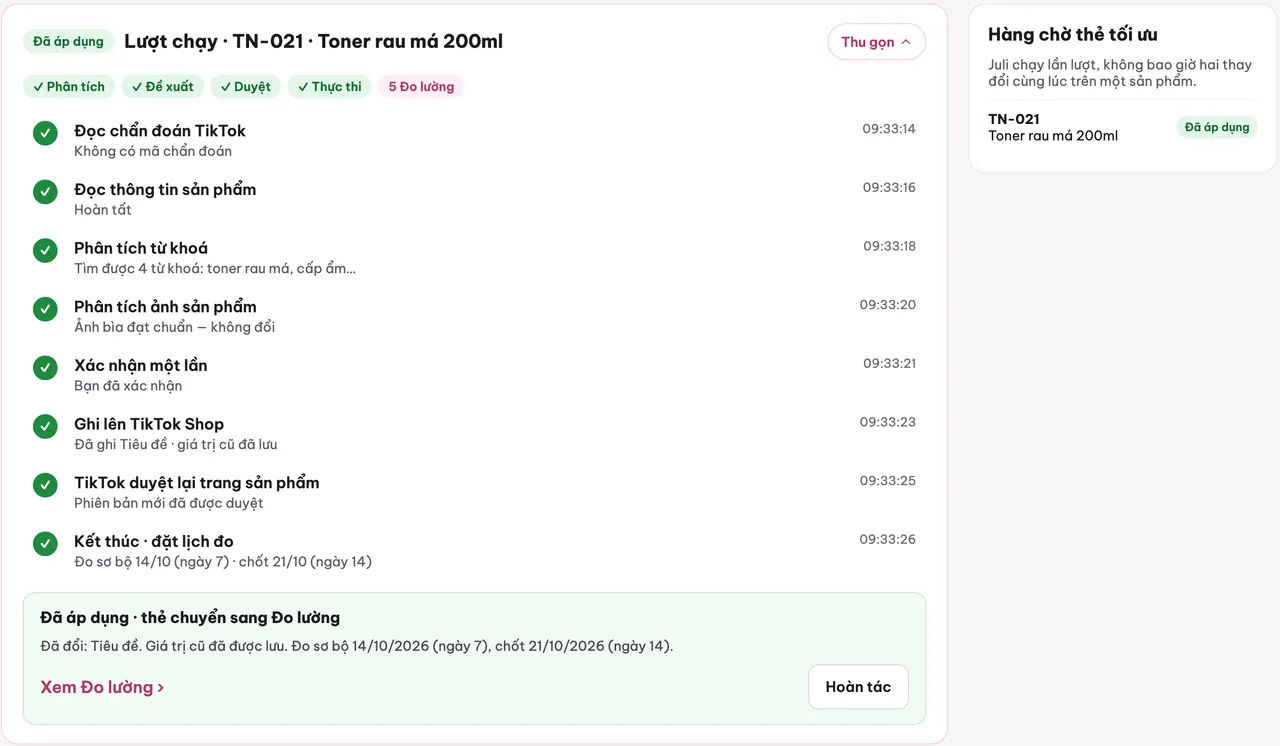Screen dimensions: 1280x746
Task: Undo the change with the Hoàn tác button
Action: pyautogui.click(x=858, y=687)
